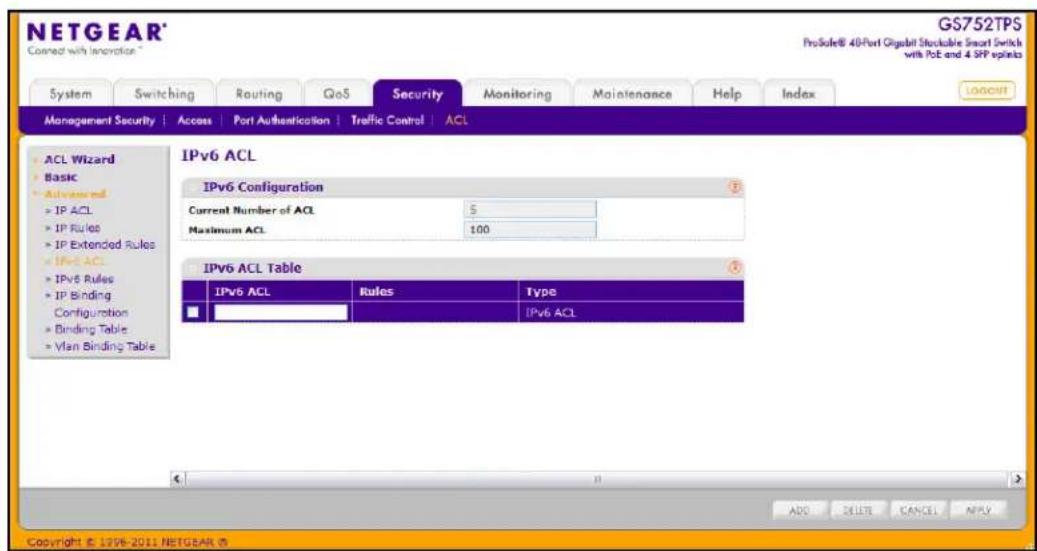
Task: Click the GS752TPS model name
Action: tap(981, 25)
